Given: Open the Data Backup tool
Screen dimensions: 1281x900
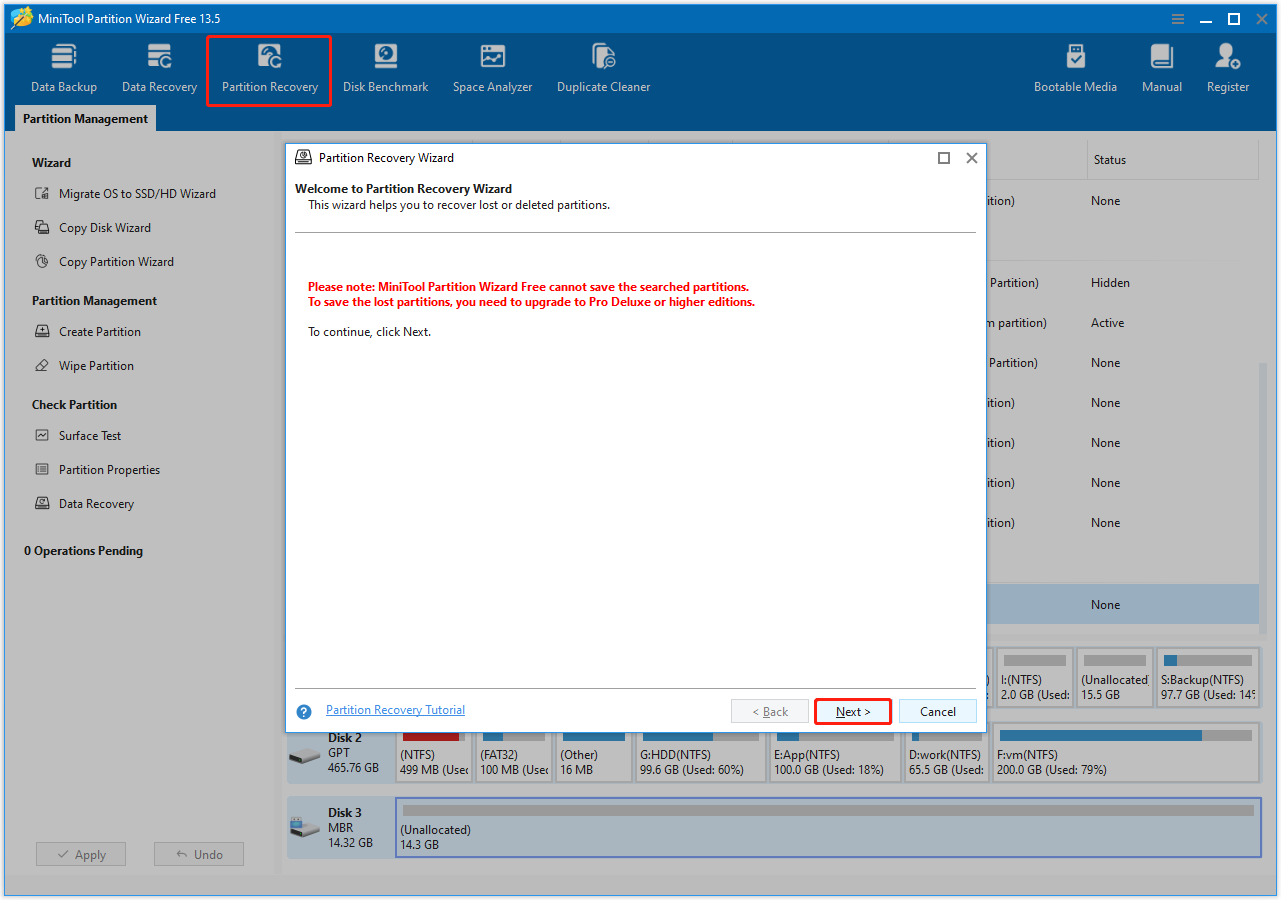Looking at the screenshot, I should pos(63,66).
